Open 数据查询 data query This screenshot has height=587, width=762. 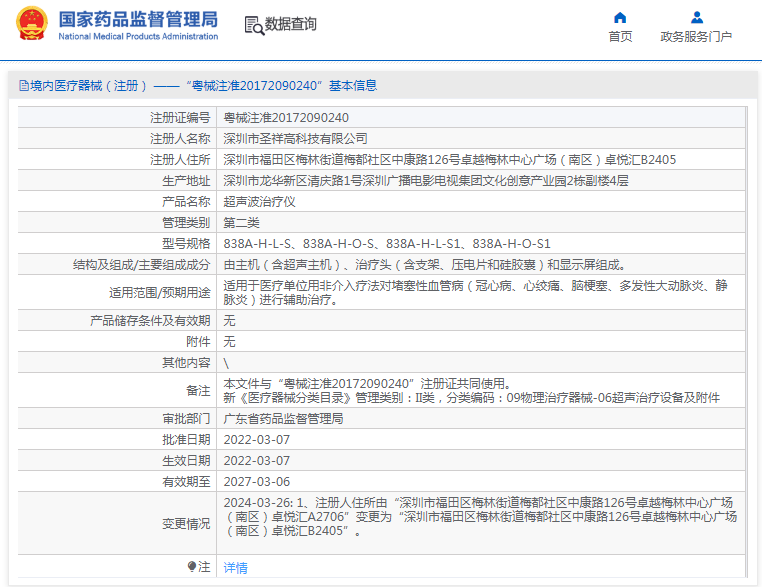click(290, 24)
